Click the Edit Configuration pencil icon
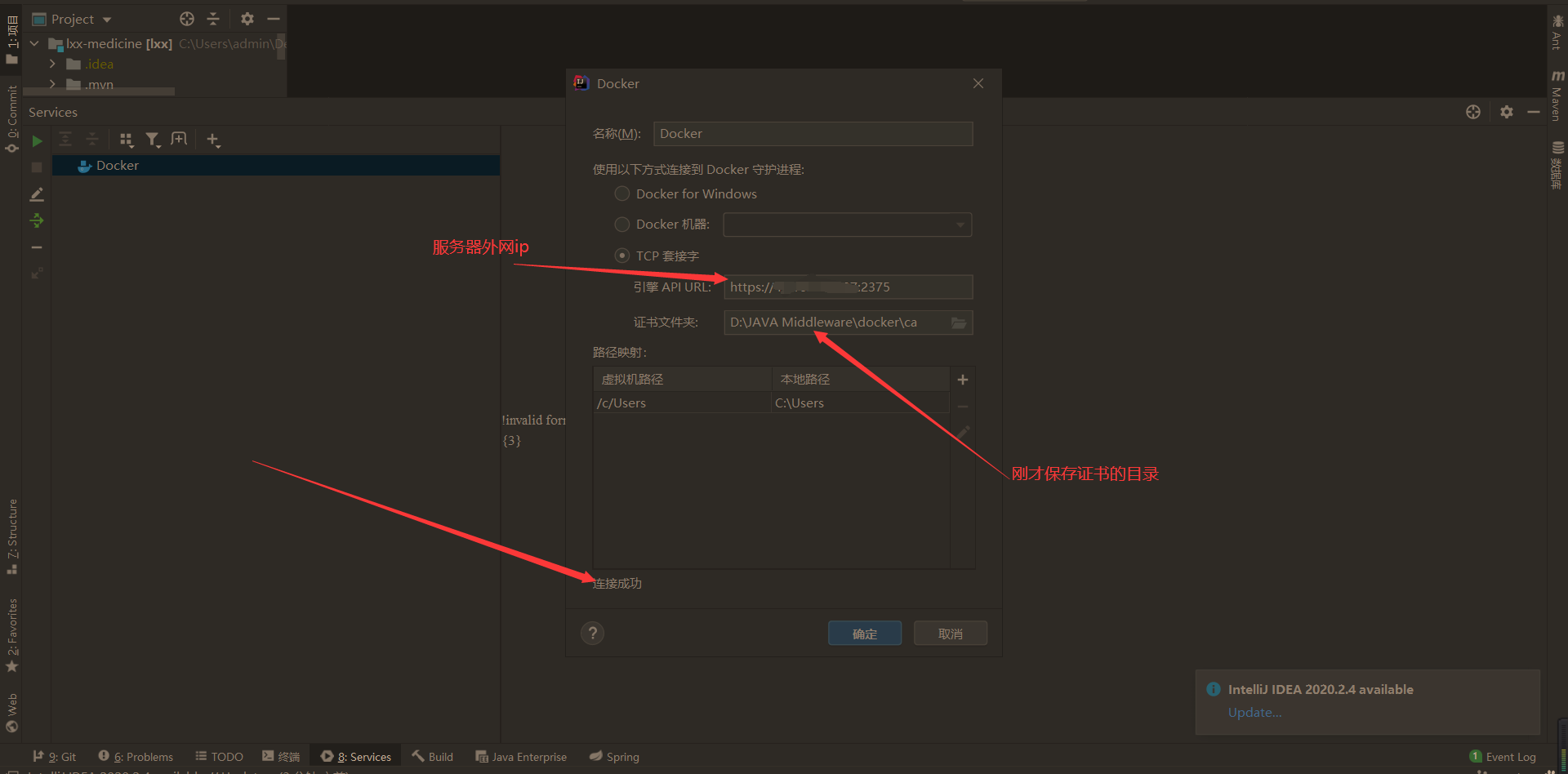 pyautogui.click(x=37, y=194)
